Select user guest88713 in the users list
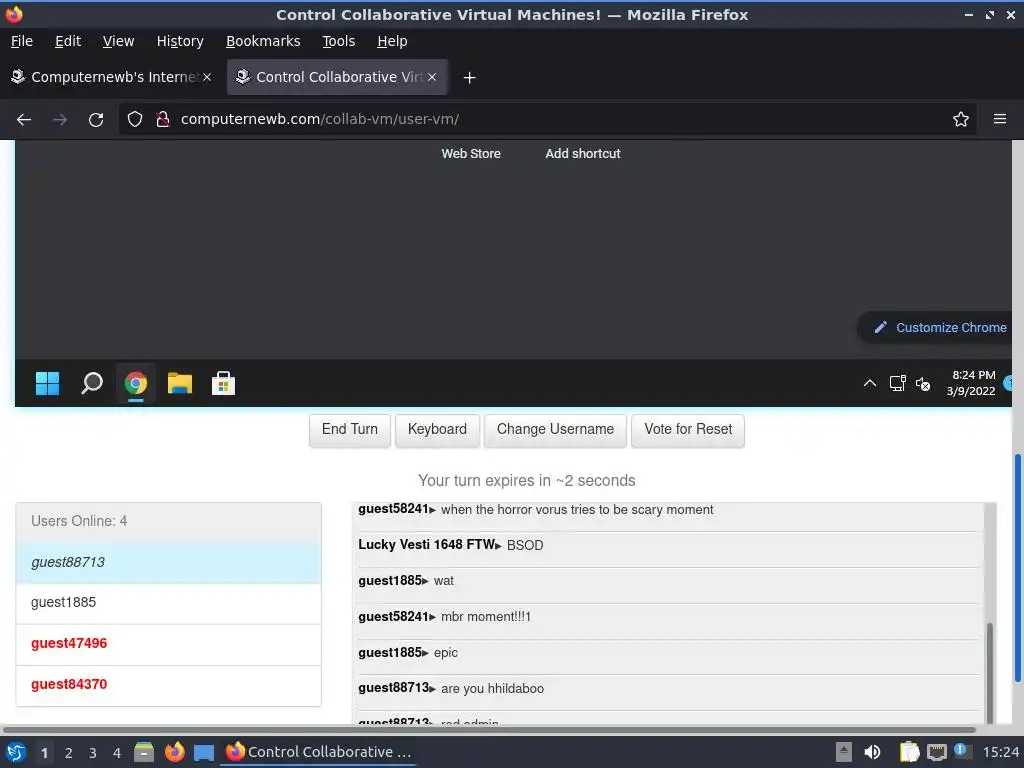1024x768 pixels. [168, 562]
